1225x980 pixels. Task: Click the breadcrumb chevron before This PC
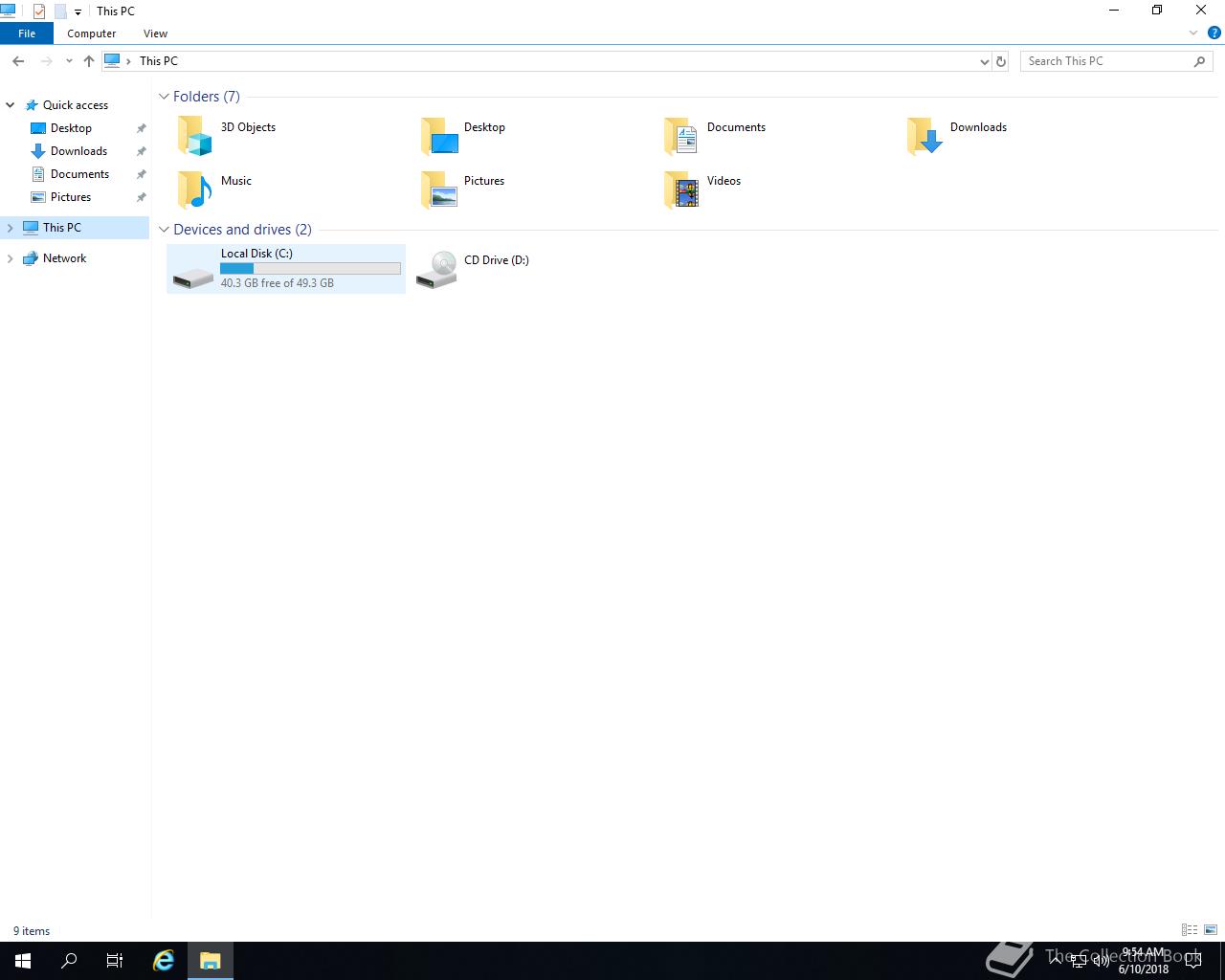pyautogui.click(x=129, y=61)
